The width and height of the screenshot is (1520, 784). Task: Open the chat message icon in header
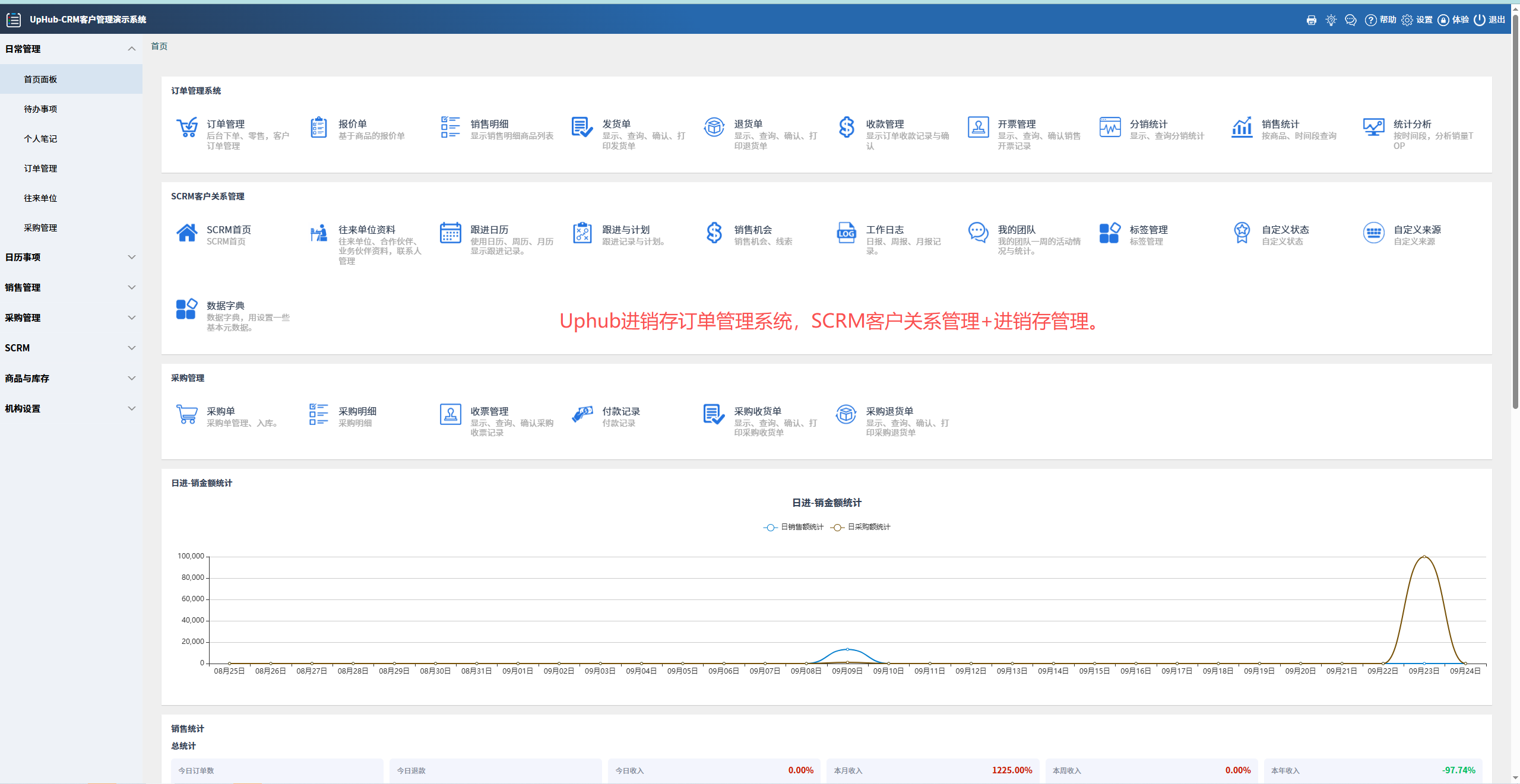[1351, 20]
